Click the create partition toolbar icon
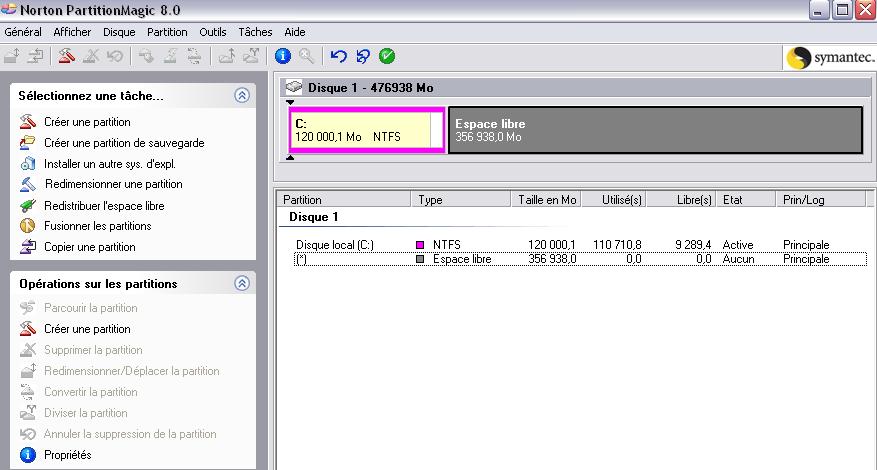Screen dimensions: 877x470 coord(67,56)
